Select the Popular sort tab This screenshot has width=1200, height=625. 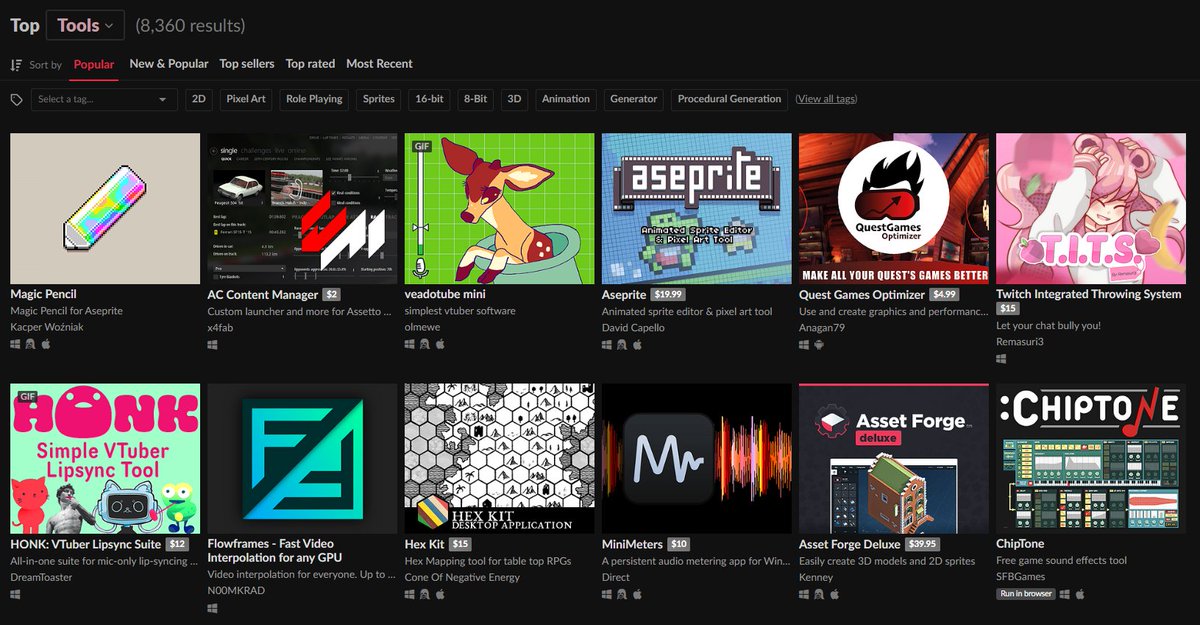94,64
